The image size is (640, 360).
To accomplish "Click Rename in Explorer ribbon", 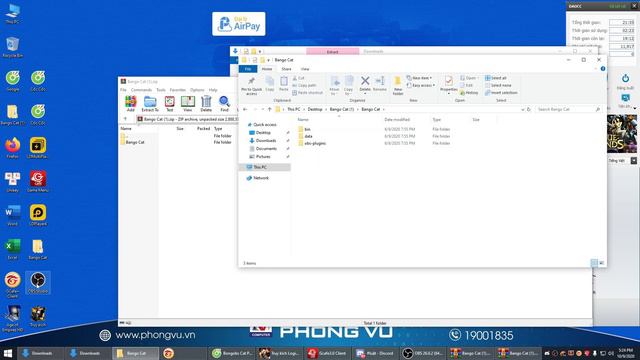I will (x=380, y=84).
